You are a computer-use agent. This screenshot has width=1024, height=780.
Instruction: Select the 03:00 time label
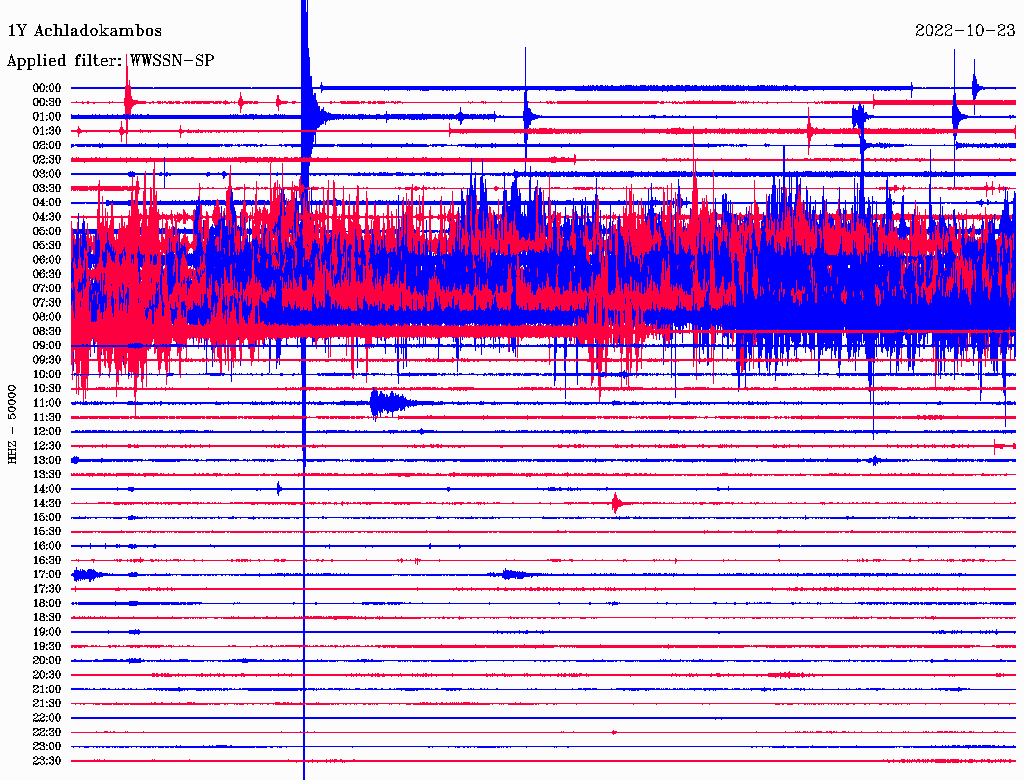(47, 174)
